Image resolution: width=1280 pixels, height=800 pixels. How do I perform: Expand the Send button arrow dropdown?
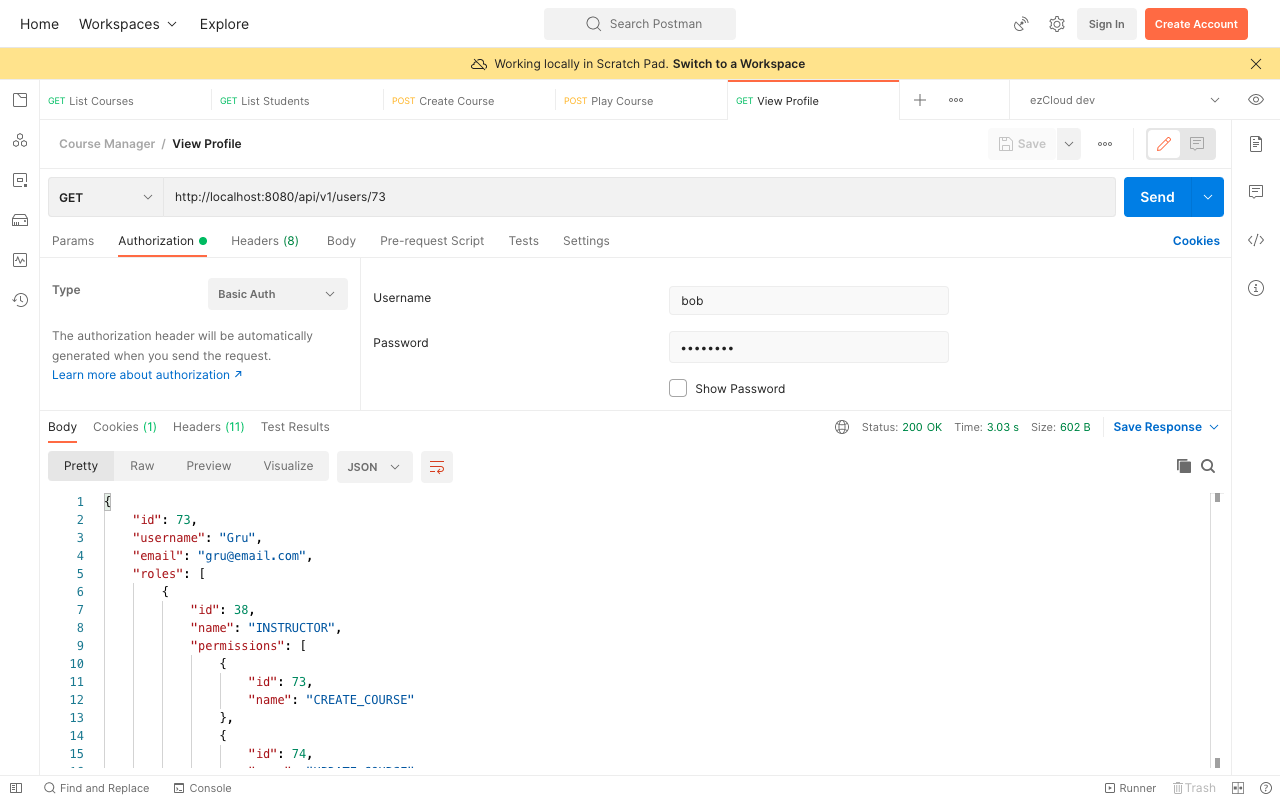[1208, 197]
